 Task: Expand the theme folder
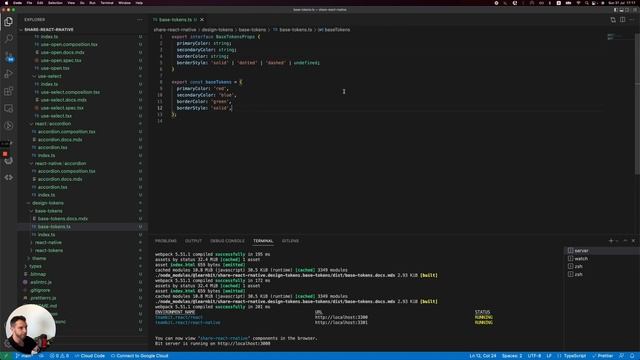pyautogui.click(x=82, y=258)
